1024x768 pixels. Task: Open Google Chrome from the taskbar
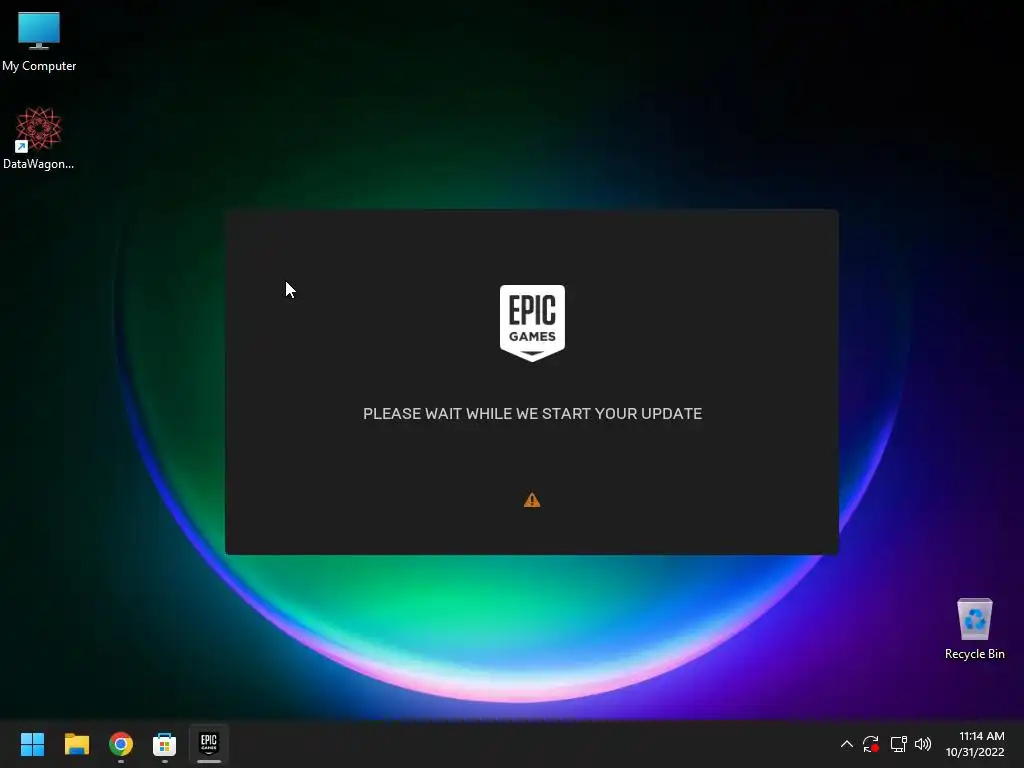coord(121,744)
